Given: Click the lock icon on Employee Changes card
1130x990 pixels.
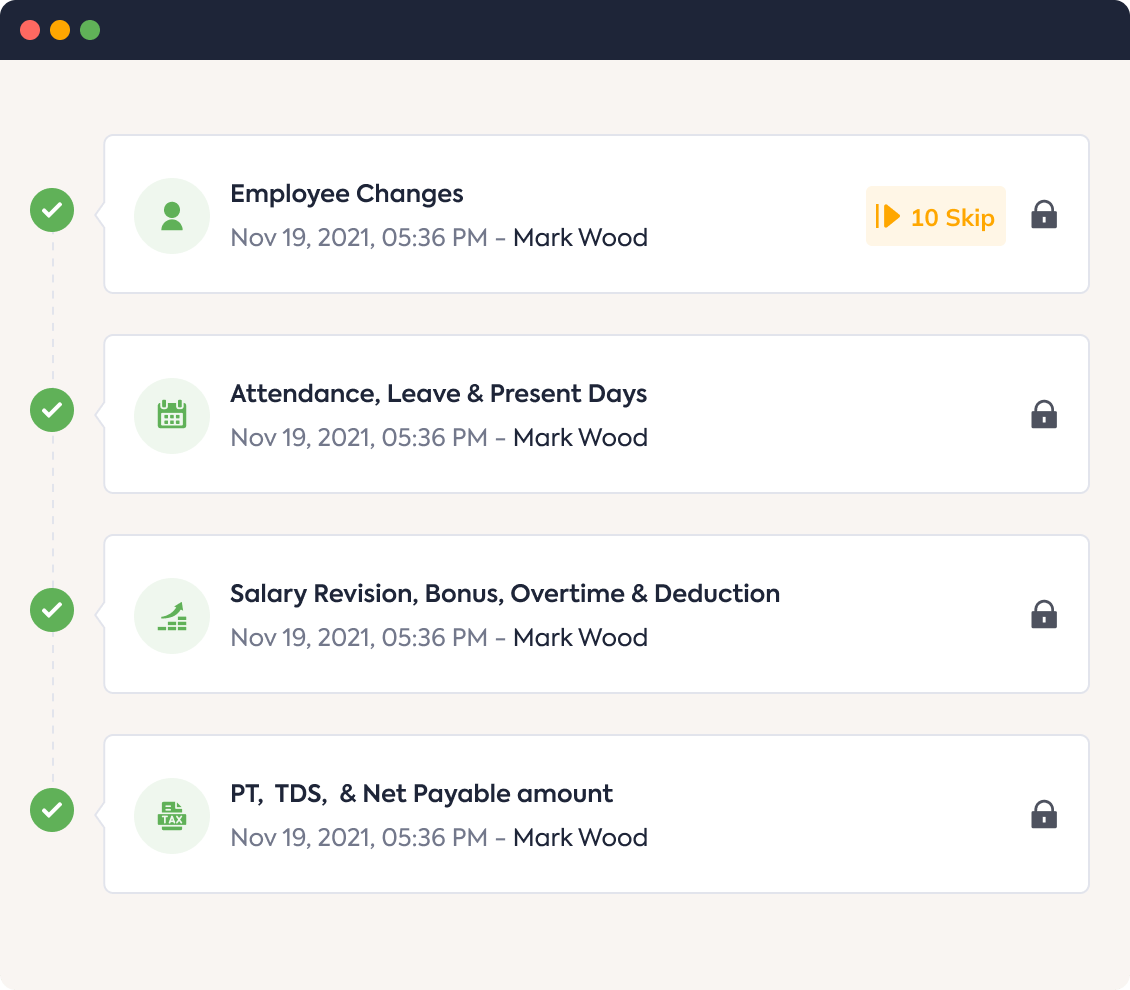Looking at the screenshot, I should click(1043, 215).
